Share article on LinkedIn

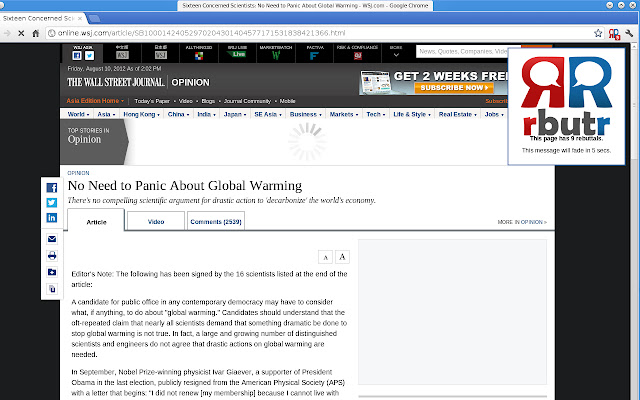[x=52, y=216]
